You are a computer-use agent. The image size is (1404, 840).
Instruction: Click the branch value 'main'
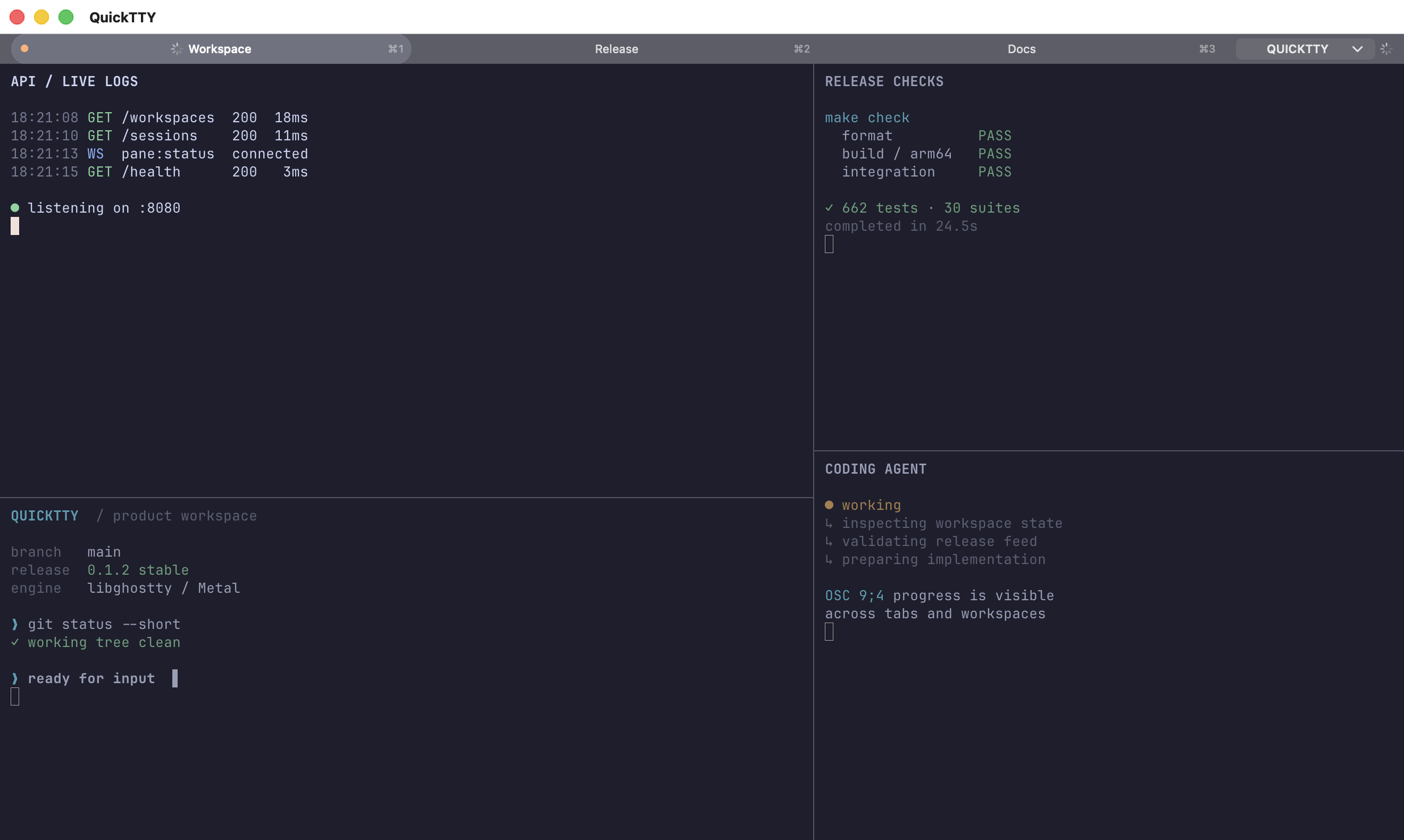click(104, 552)
